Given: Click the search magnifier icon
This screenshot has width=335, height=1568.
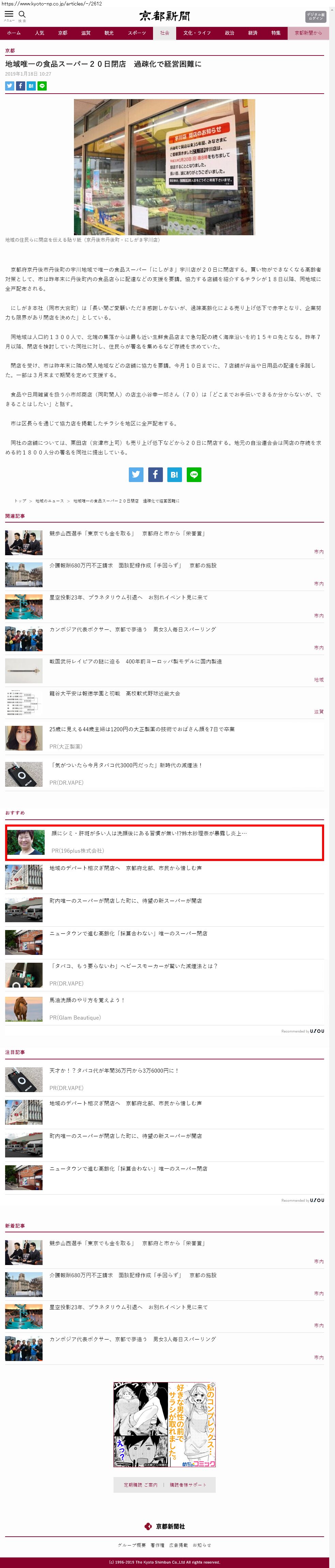Looking at the screenshot, I should click(22, 14).
